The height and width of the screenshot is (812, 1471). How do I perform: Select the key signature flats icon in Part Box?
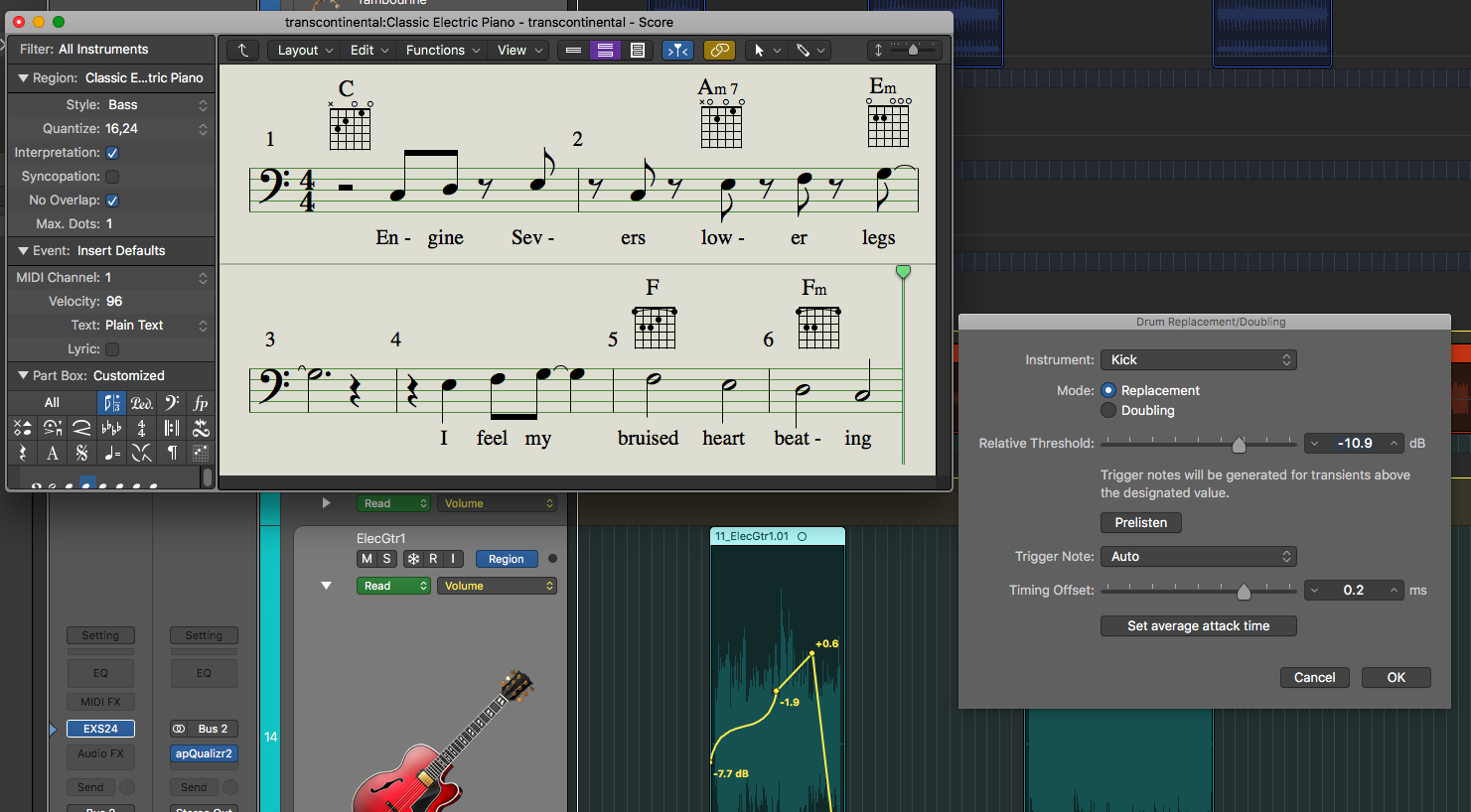pyautogui.click(x=111, y=428)
